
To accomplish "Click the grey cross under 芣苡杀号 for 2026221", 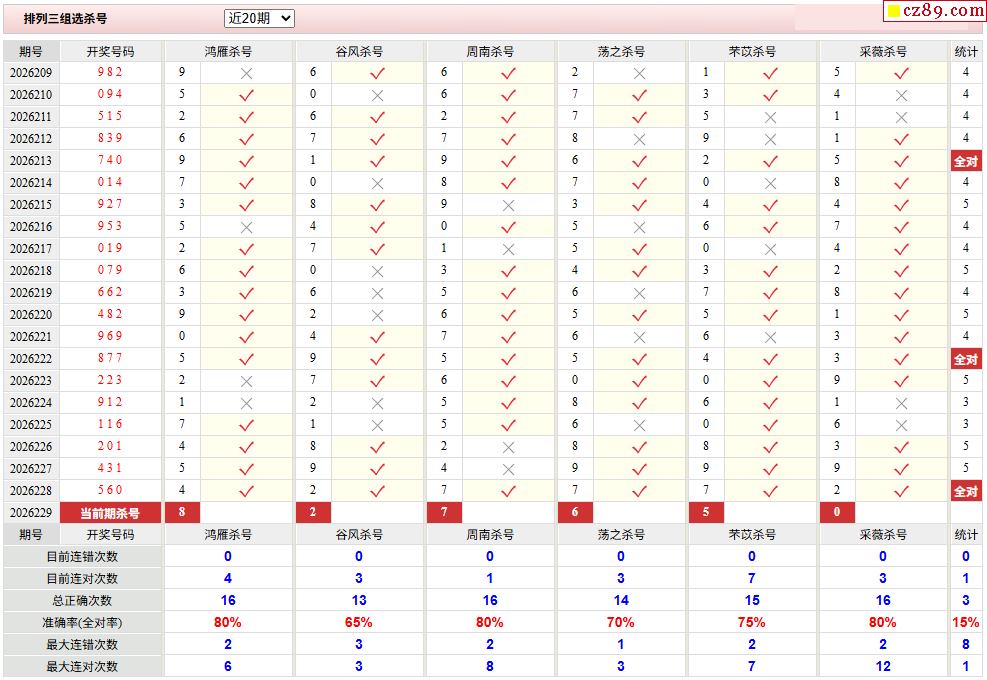I will coord(770,337).
